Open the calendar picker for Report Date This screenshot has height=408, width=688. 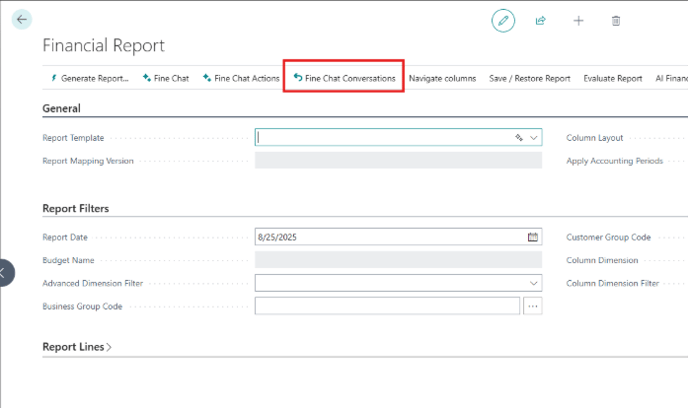click(x=533, y=237)
